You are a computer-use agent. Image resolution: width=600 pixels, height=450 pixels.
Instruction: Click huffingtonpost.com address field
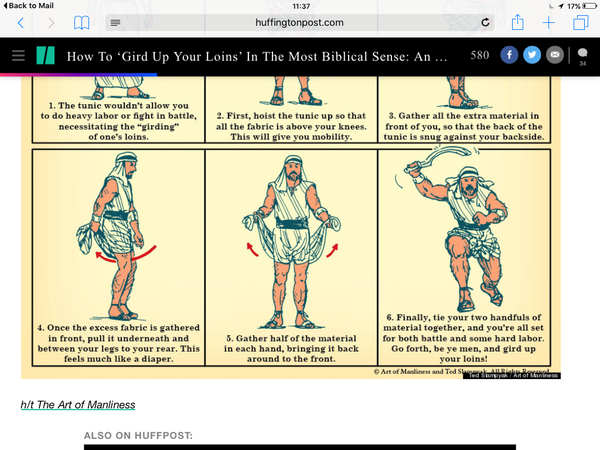300,23
